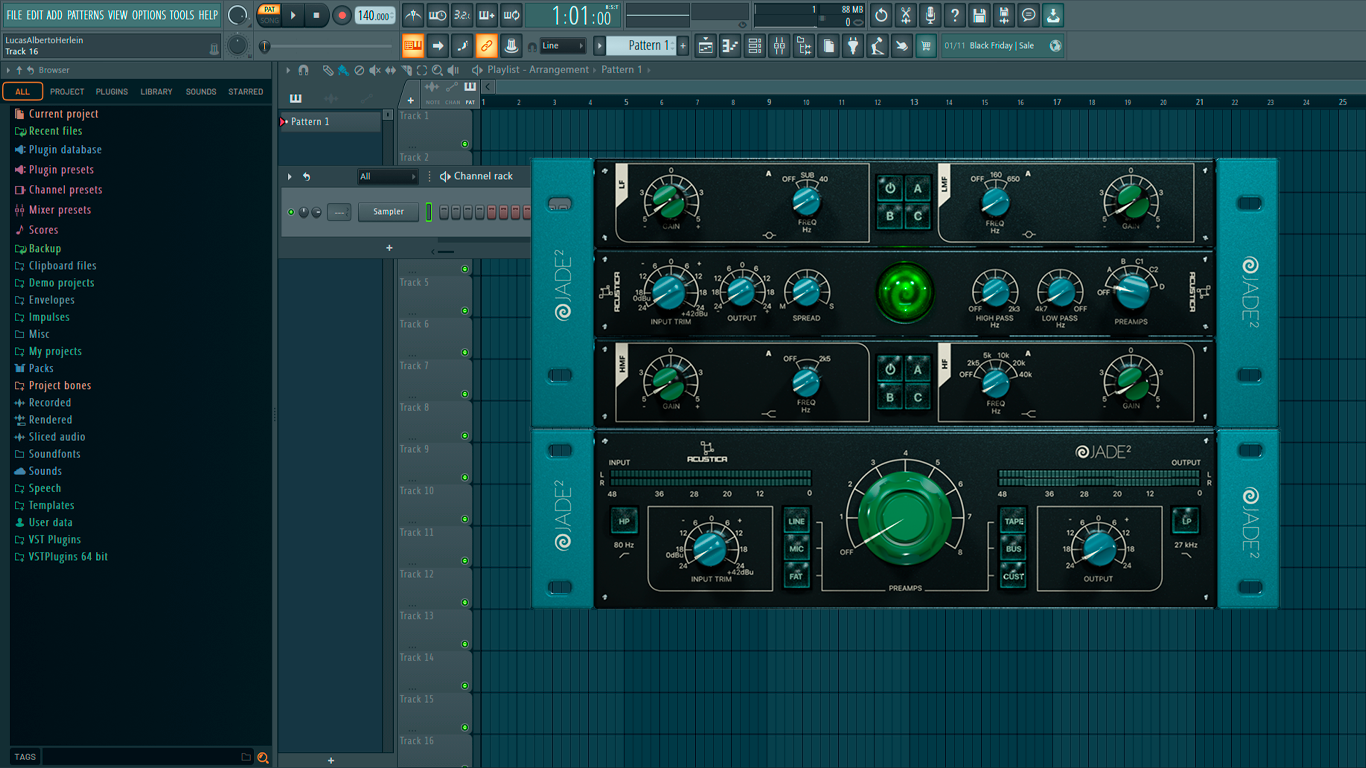Click the LINE preamp button on Jade
Image resolution: width=1366 pixels, height=768 pixels.
coord(797,521)
